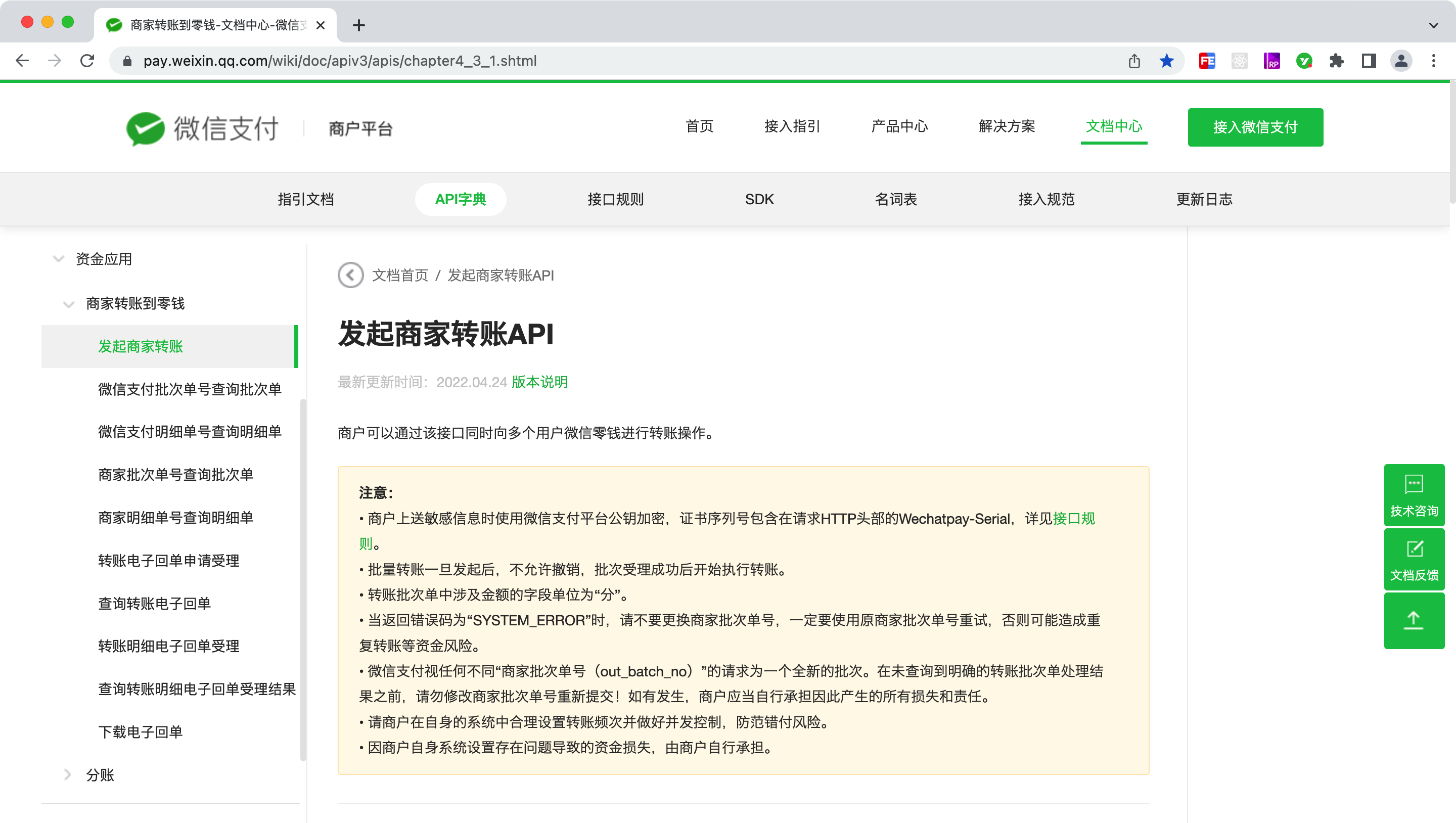The width and height of the screenshot is (1456, 823).
Task: Toggle the browser side panel icon
Action: 1369,61
